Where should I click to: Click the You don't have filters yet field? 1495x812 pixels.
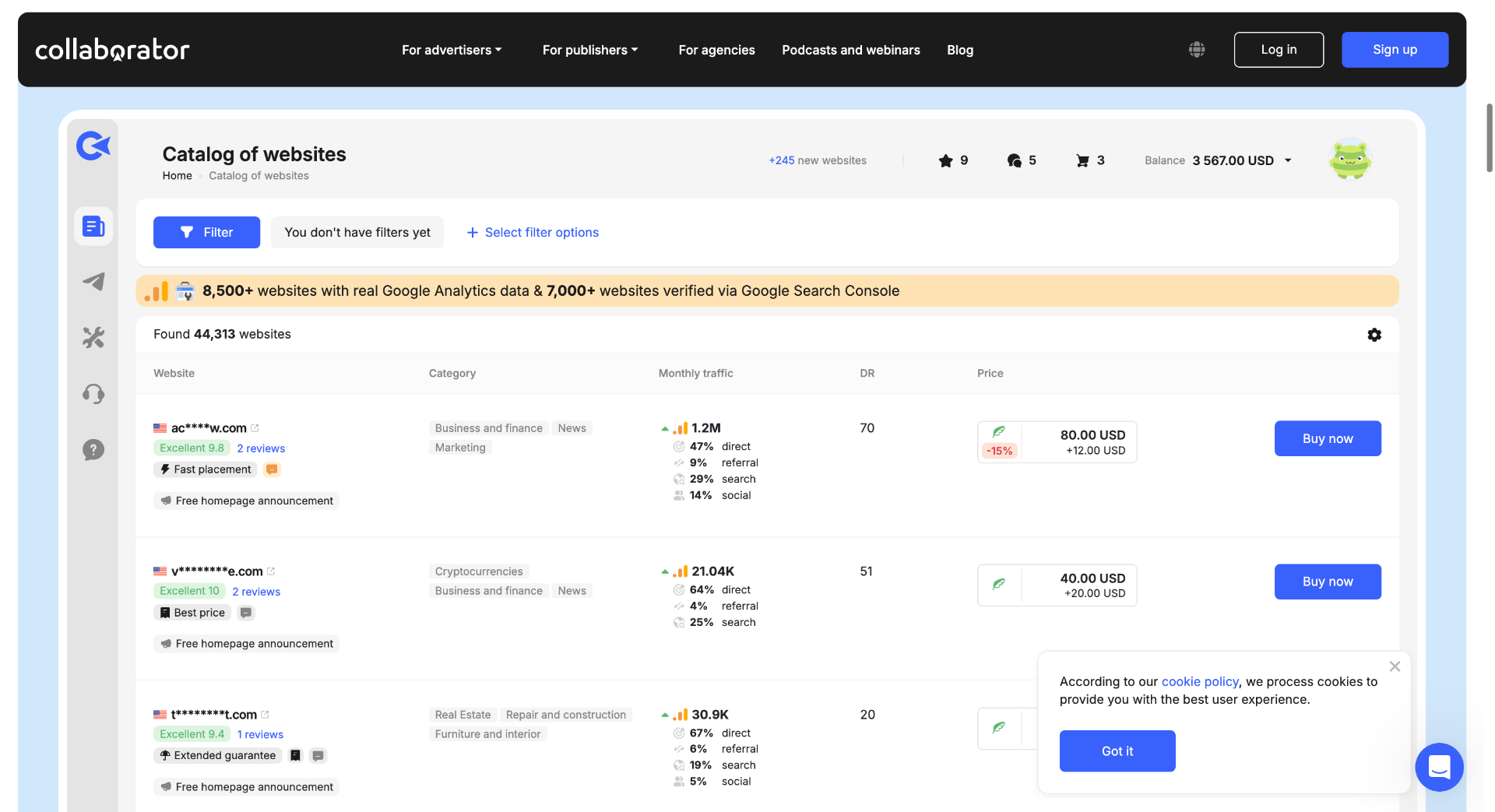[357, 232]
